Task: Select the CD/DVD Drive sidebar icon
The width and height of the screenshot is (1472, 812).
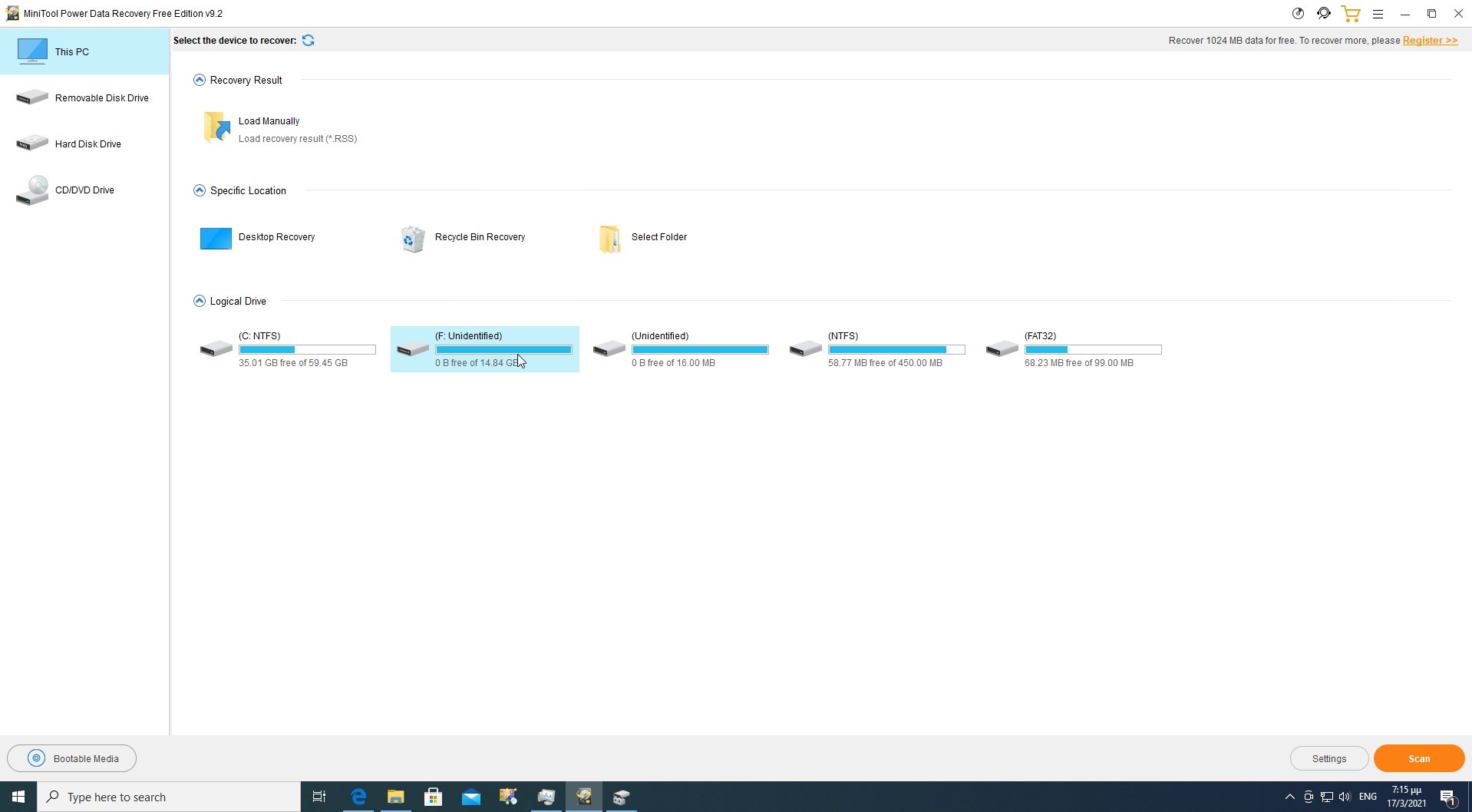Action: pyautogui.click(x=31, y=190)
